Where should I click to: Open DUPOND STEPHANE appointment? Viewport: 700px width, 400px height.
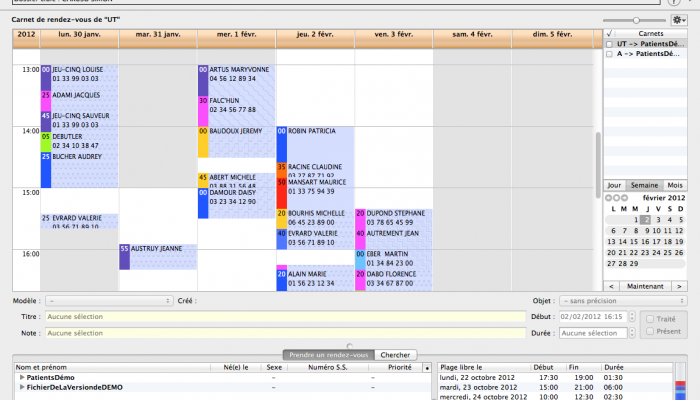(x=394, y=219)
